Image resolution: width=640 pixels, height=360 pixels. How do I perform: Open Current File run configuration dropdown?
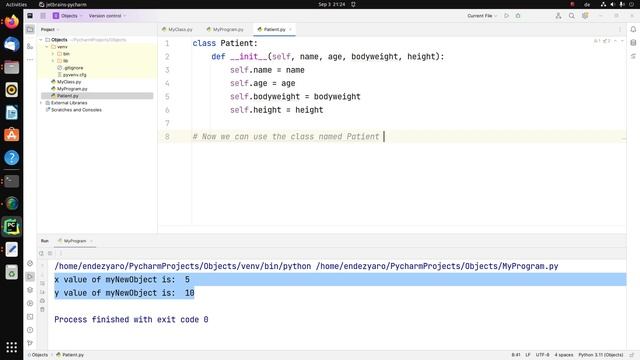tap(482, 16)
